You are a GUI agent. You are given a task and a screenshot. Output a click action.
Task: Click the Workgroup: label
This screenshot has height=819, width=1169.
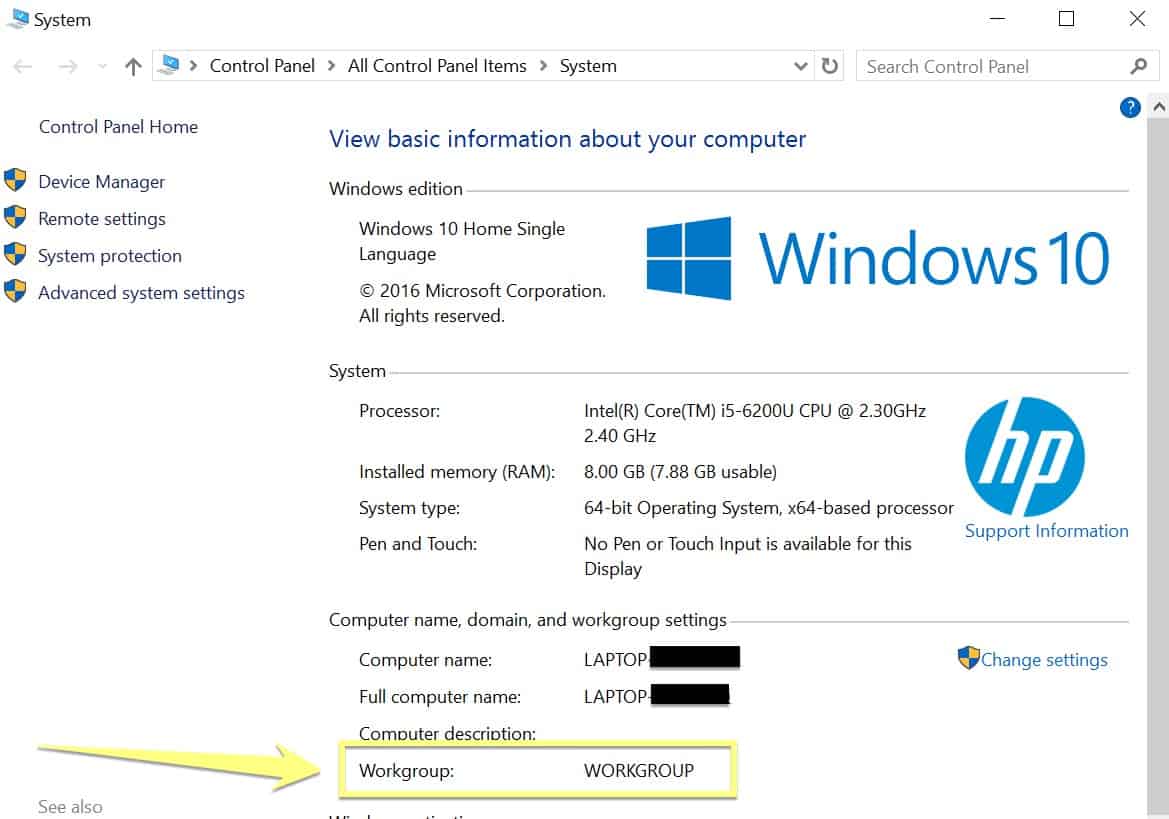click(406, 771)
